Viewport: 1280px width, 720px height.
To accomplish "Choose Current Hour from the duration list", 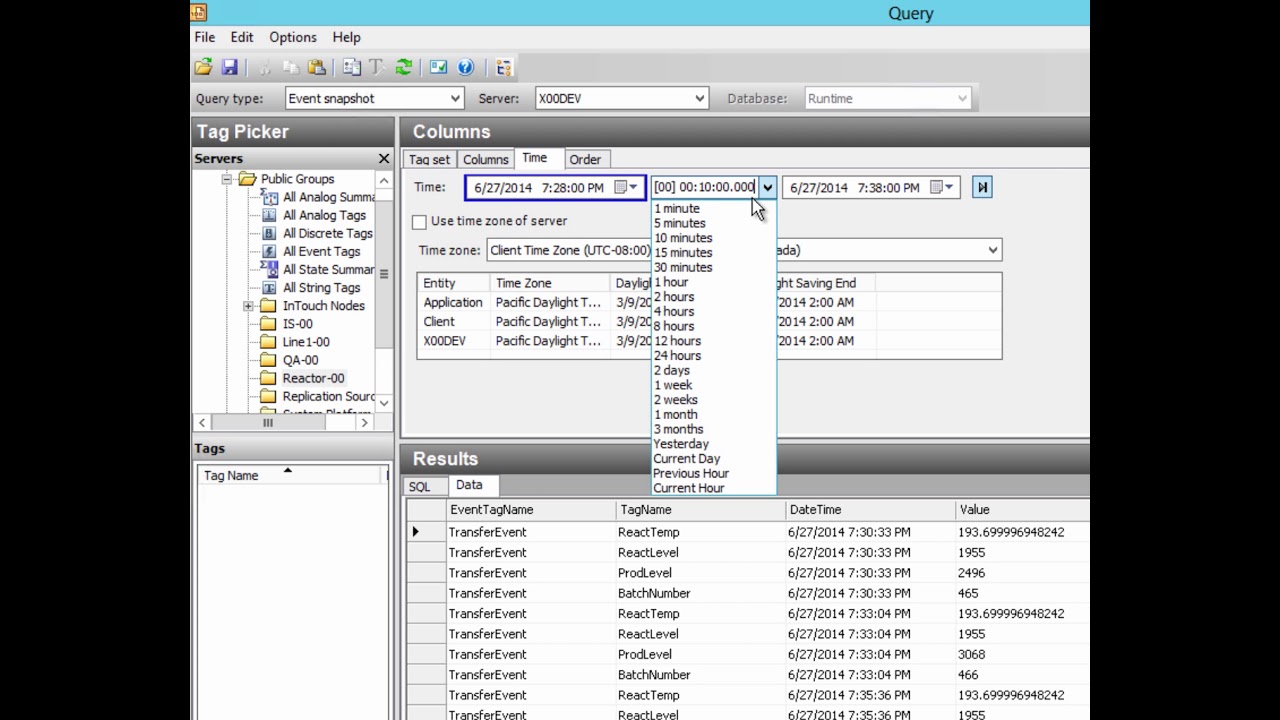I will (714, 488).
